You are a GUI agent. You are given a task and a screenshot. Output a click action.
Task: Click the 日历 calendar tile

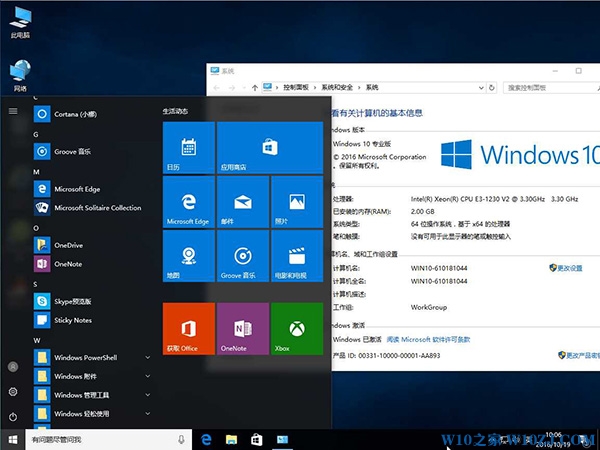(x=189, y=148)
